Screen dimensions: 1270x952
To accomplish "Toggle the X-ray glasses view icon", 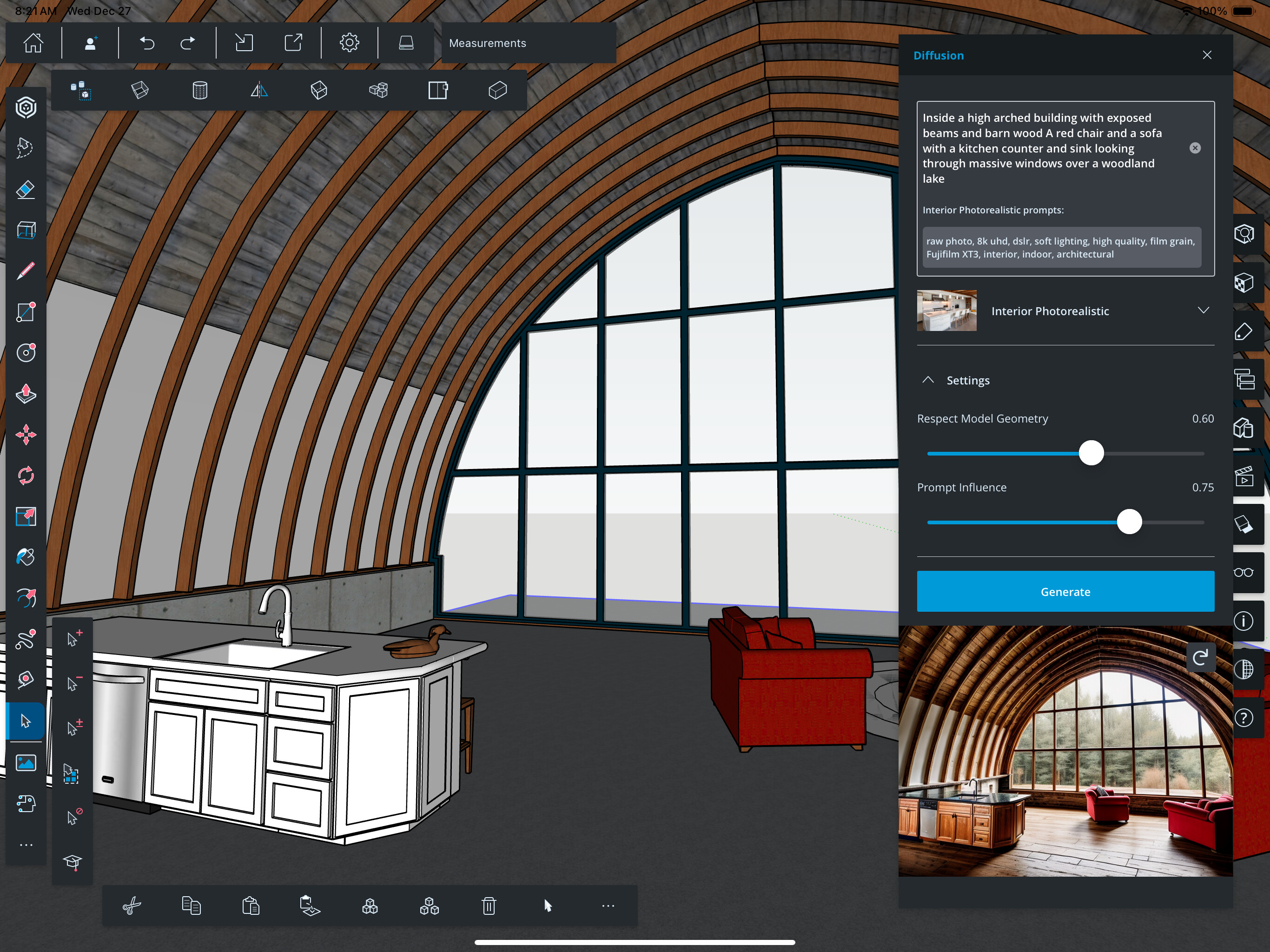I will (x=1244, y=572).
